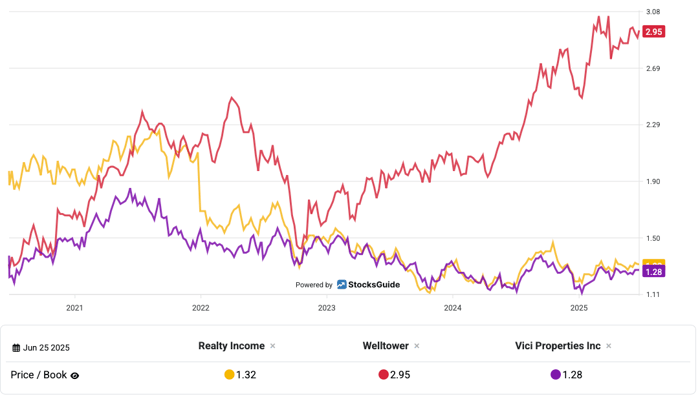
Task: Remove Realty Income with its x icon
Action: 273,346
